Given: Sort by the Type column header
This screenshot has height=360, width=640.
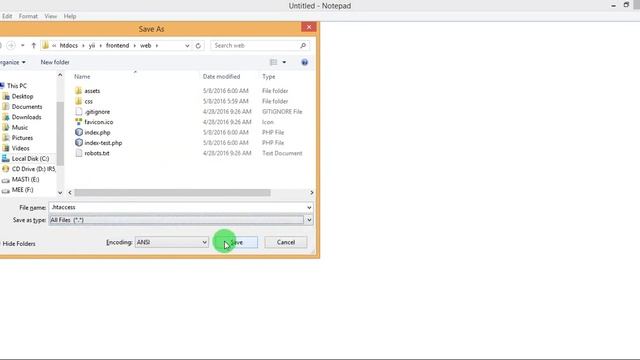Looking at the screenshot, I should [x=269, y=77].
